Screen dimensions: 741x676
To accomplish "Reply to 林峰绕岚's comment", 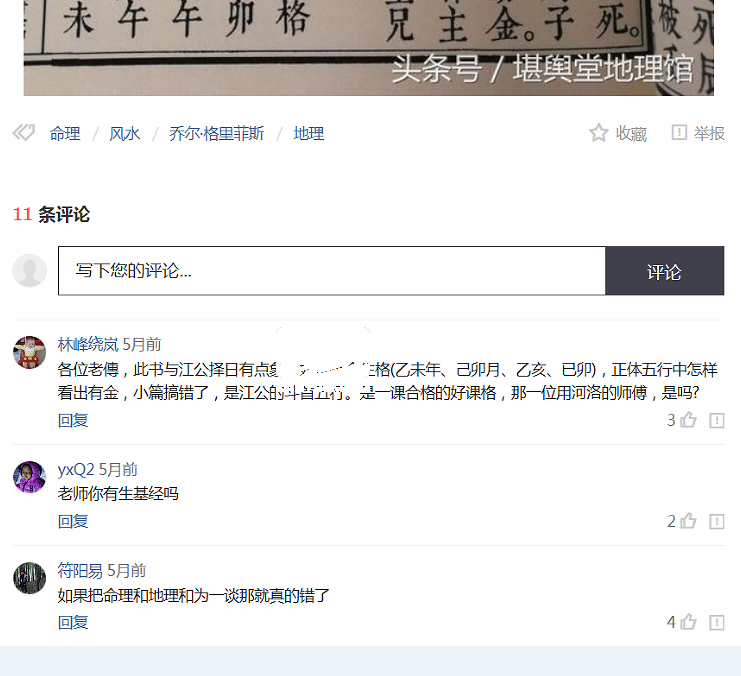I will pos(73,420).
